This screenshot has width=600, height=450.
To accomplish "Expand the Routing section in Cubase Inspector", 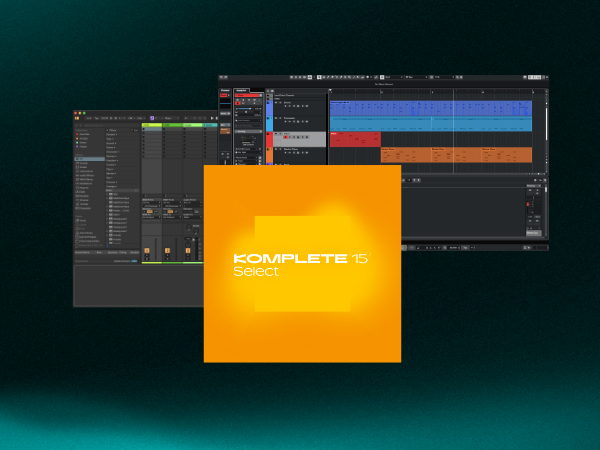I will (x=248, y=131).
